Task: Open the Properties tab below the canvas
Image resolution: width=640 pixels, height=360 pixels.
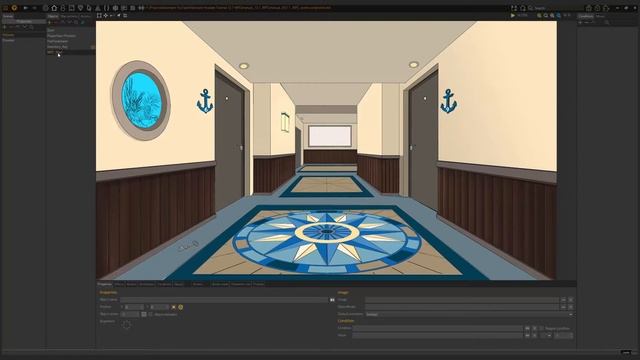Action: click(x=104, y=284)
